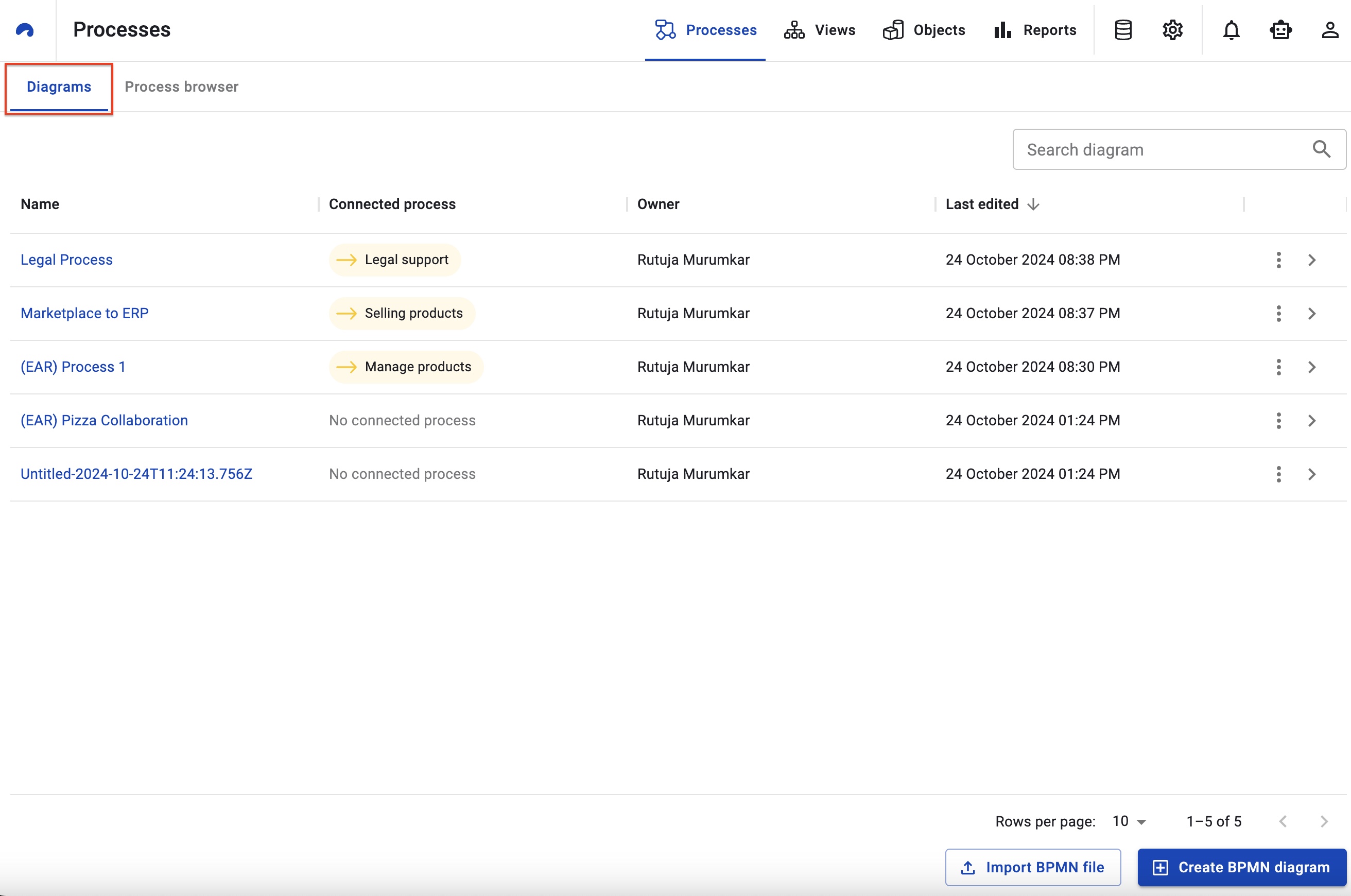Open the (EAR) Pizza Collaboration link
The image size is (1351, 896).
click(x=104, y=421)
